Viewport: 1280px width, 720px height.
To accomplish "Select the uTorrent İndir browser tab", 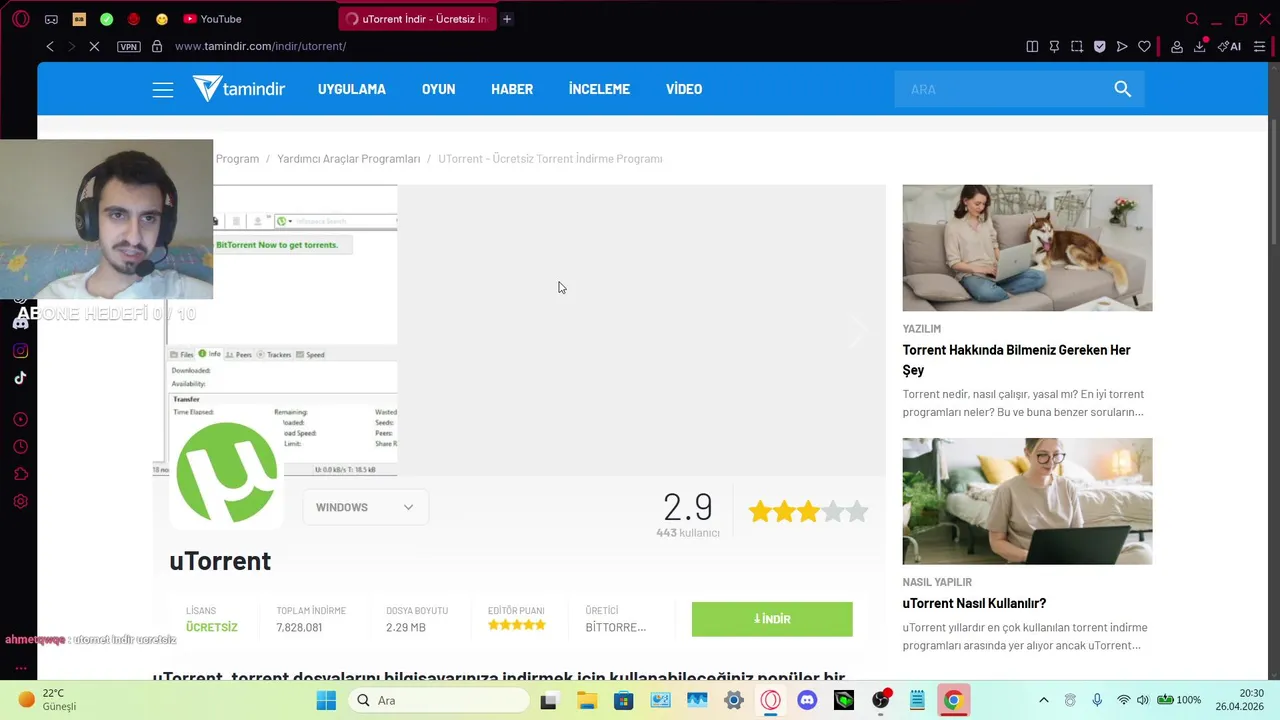I will (x=418, y=19).
